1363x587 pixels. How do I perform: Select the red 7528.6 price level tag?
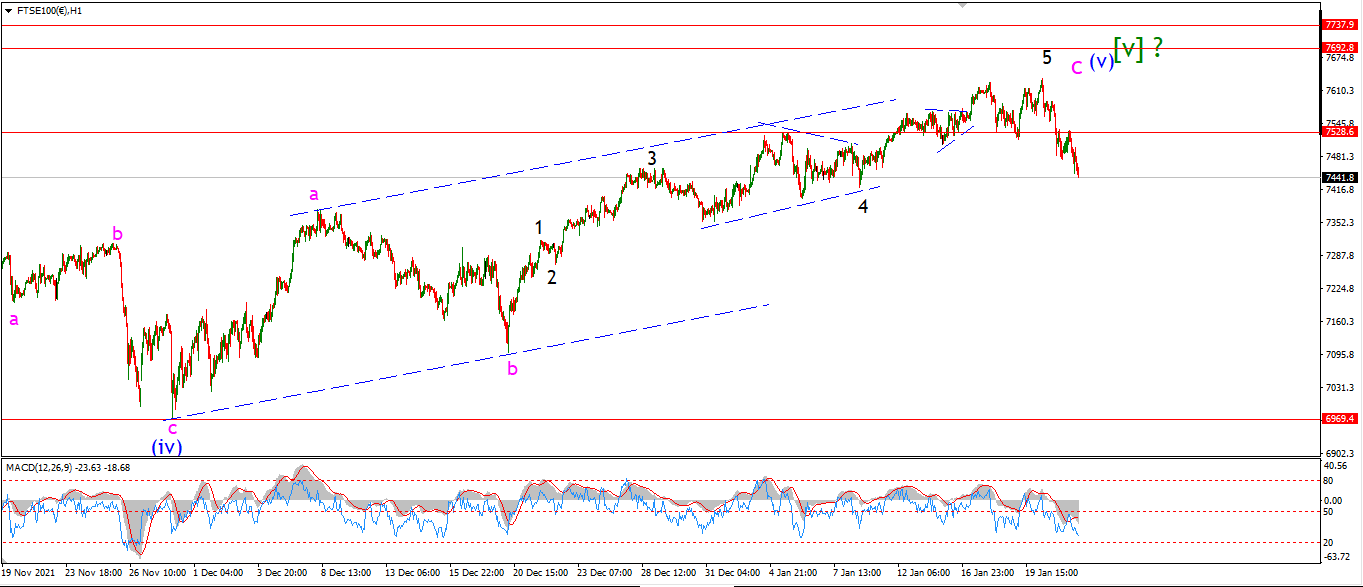pyautogui.click(x=1339, y=132)
